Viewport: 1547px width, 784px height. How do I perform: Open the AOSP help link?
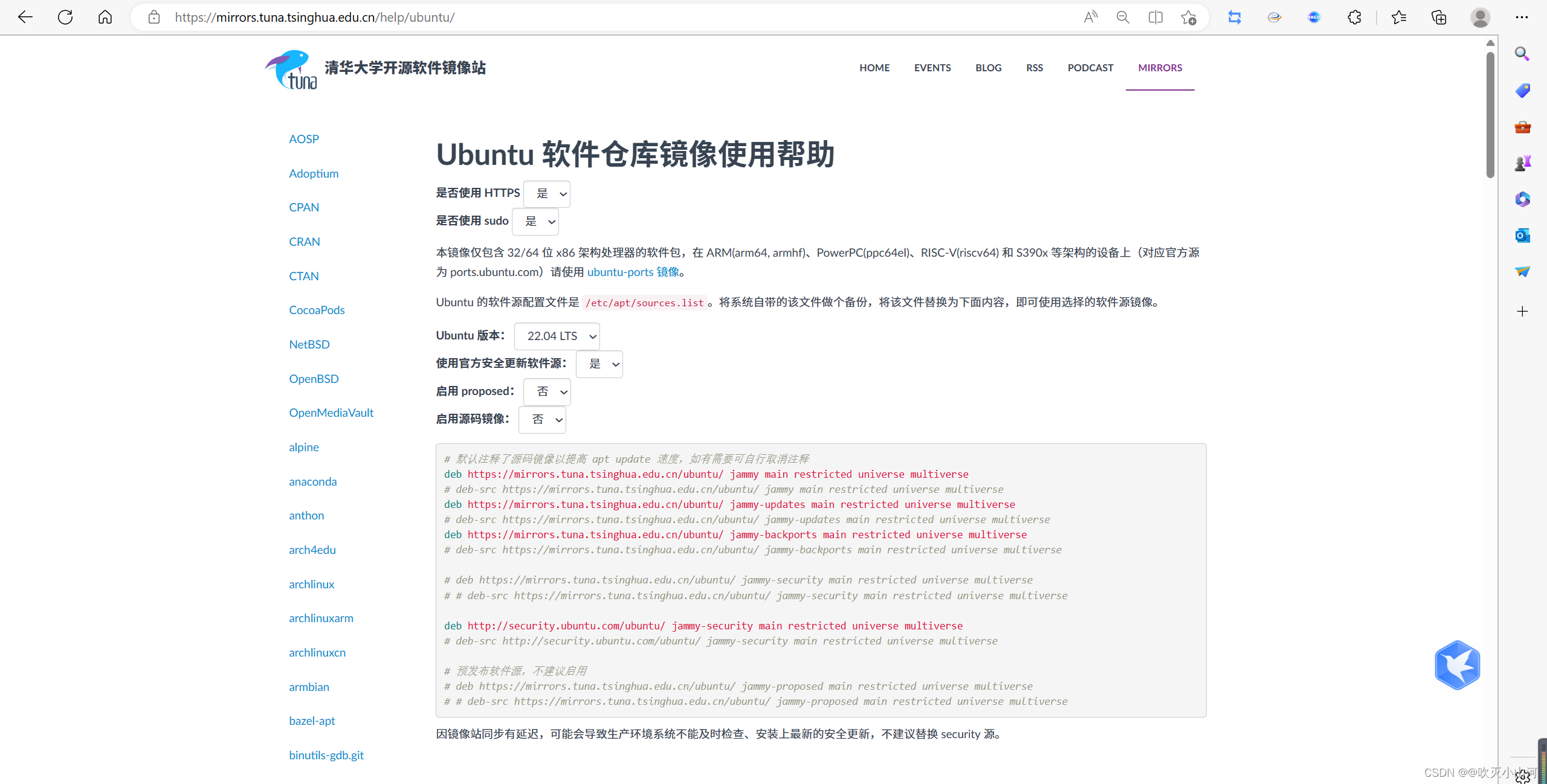click(x=304, y=140)
